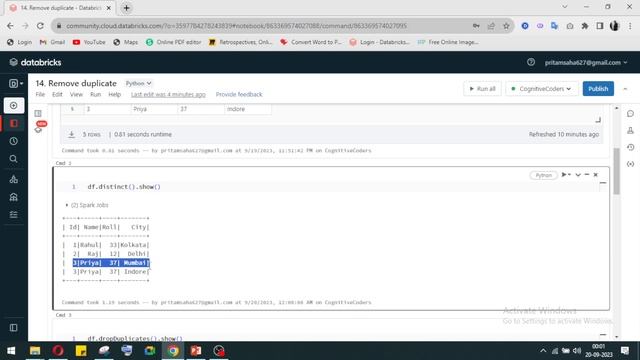Open the Python language dropdown
The height and width of the screenshot is (360, 640).
(x=138, y=83)
